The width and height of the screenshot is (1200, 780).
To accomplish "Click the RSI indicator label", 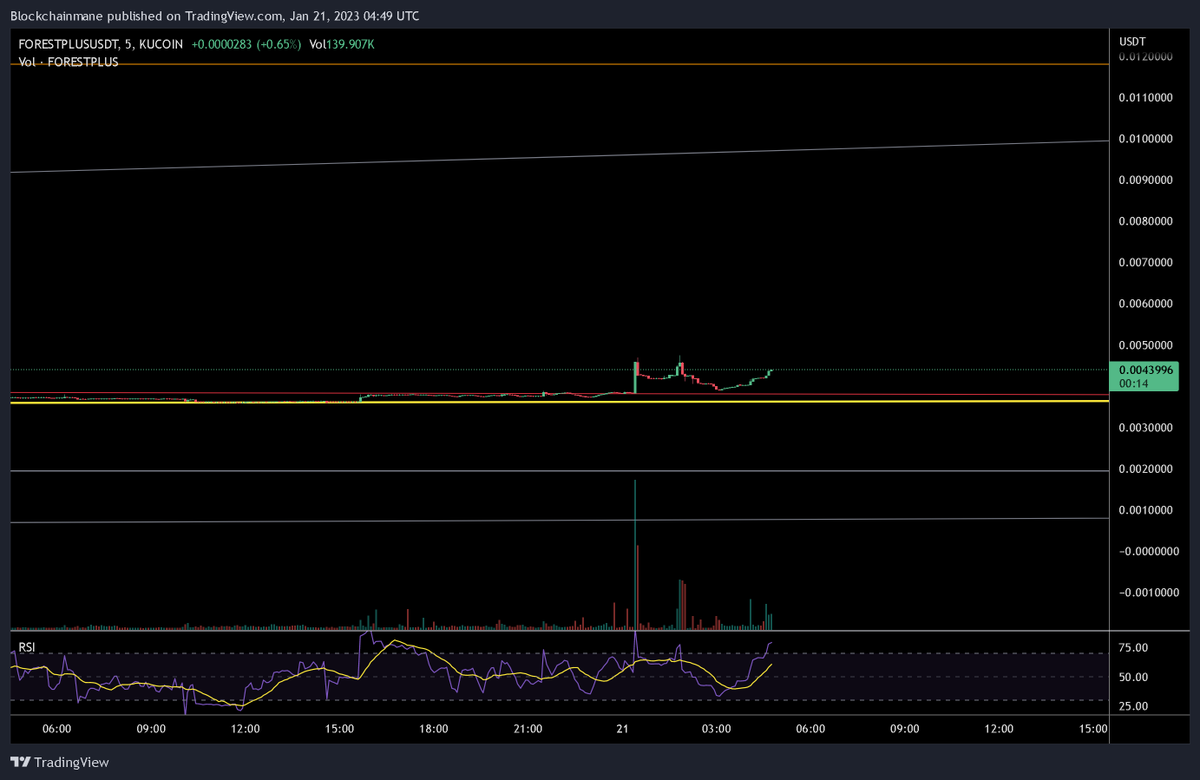I will [26, 648].
